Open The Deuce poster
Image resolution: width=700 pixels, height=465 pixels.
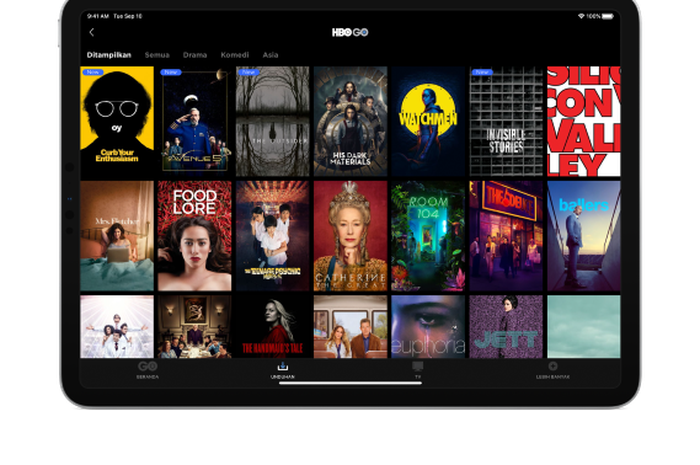pos(506,236)
